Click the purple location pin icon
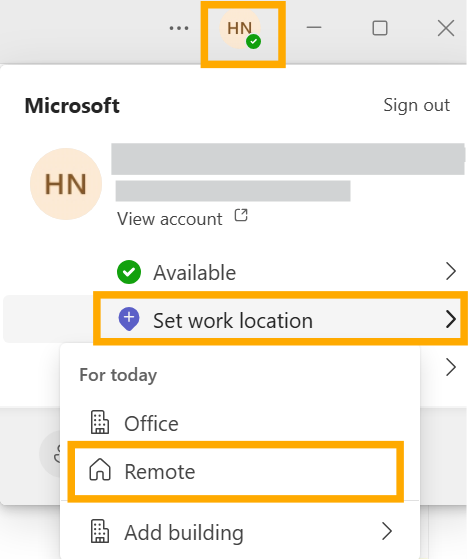This screenshot has height=559, width=468. point(129,319)
